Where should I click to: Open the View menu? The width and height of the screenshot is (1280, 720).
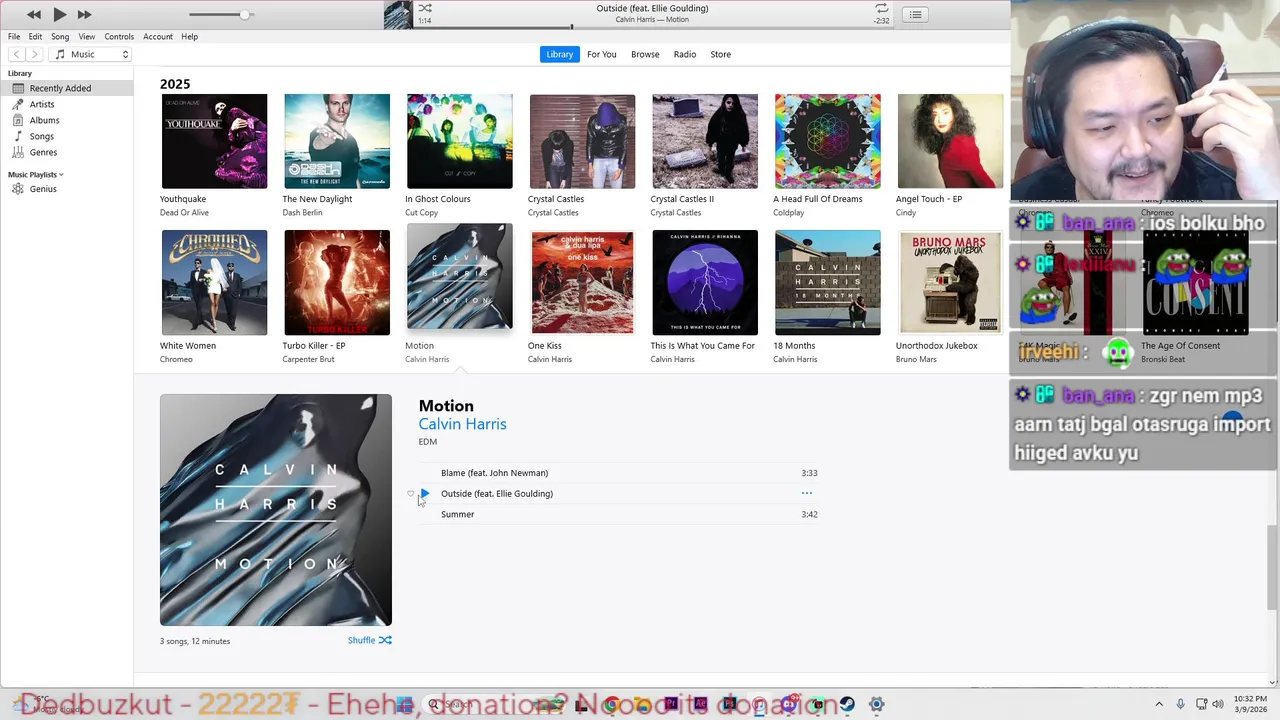point(87,36)
